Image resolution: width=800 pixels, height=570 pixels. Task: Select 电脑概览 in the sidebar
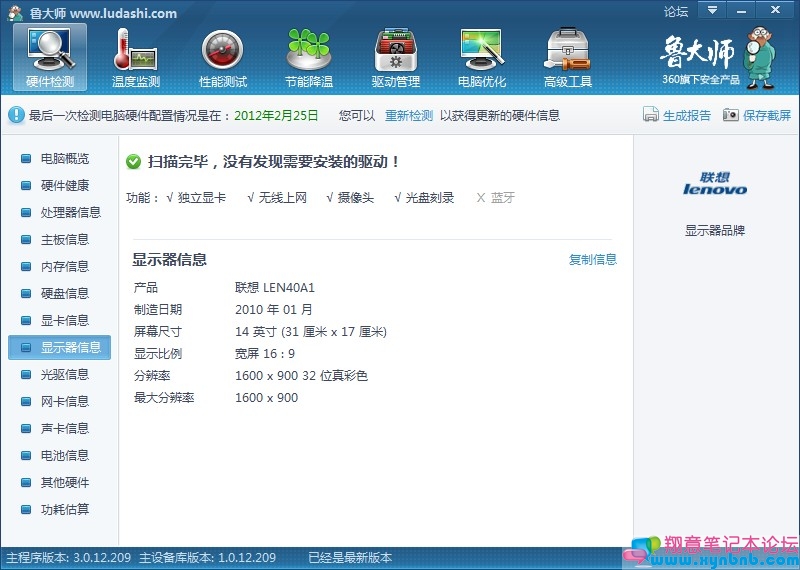coord(64,159)
